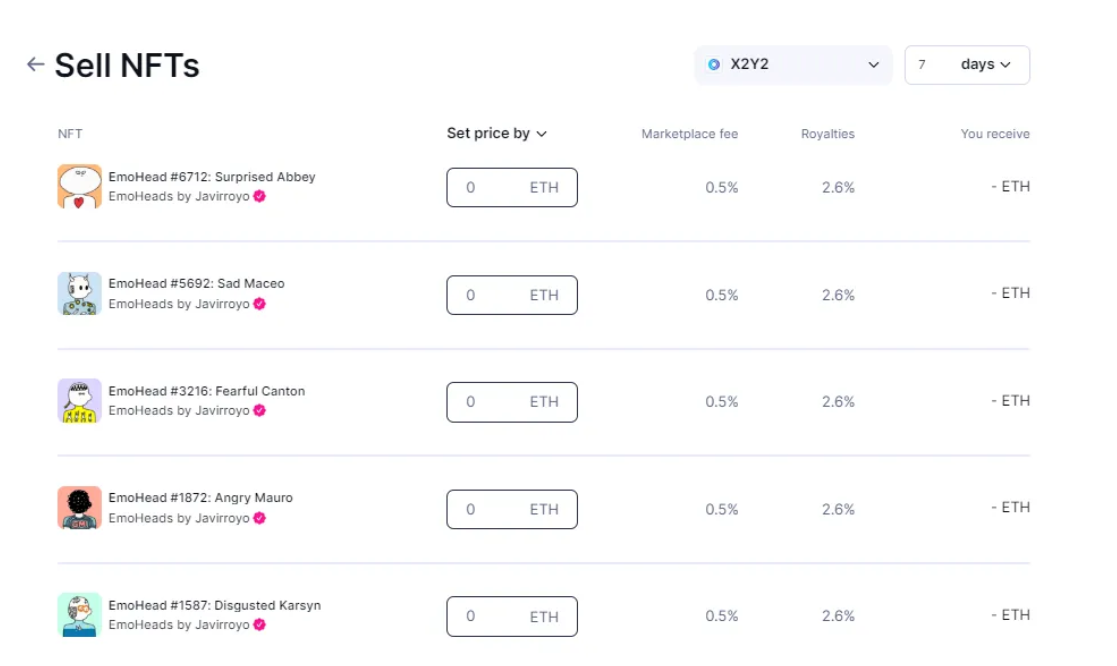Open EmoHead #1872 Angry Mauro thumbnail
The image size is (1117, 666).
point(79,508)
